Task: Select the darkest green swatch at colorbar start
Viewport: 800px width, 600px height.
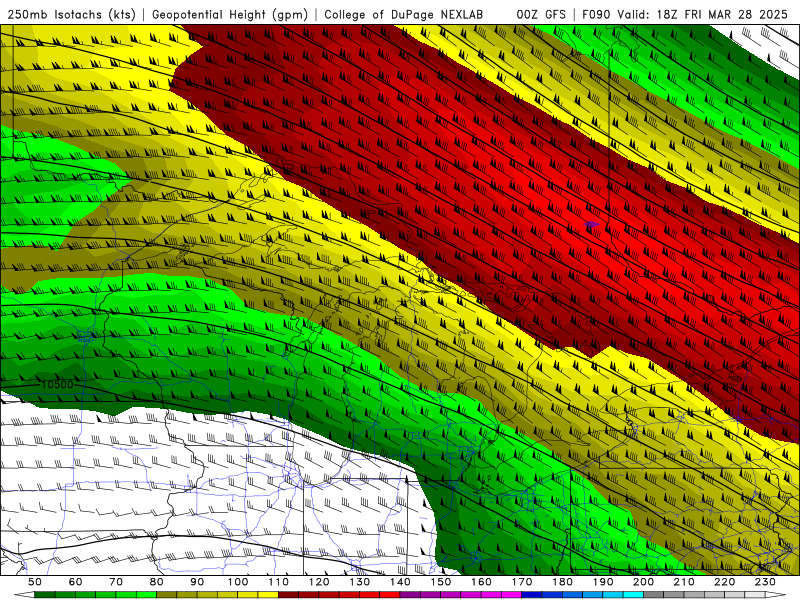Action: pyautogui.click(x=45, y=595)
